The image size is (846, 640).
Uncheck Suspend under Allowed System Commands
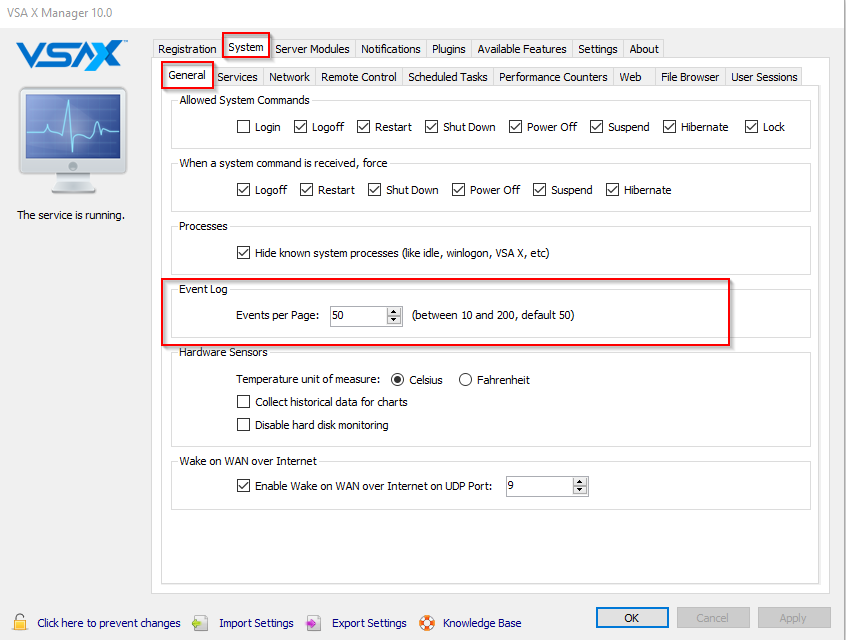(x=596, y=127)
